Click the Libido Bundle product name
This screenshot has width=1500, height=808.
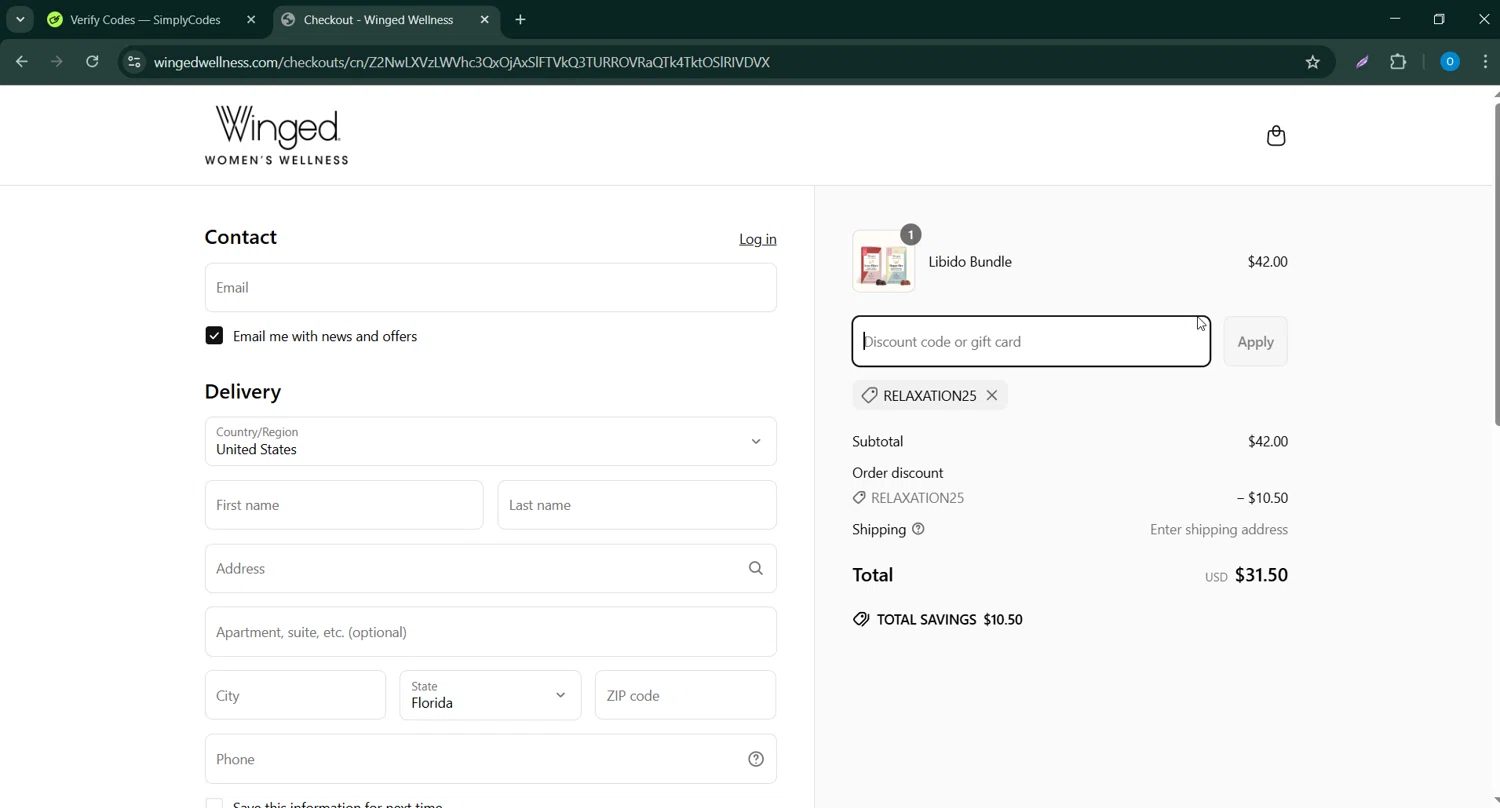pos(970,261)
